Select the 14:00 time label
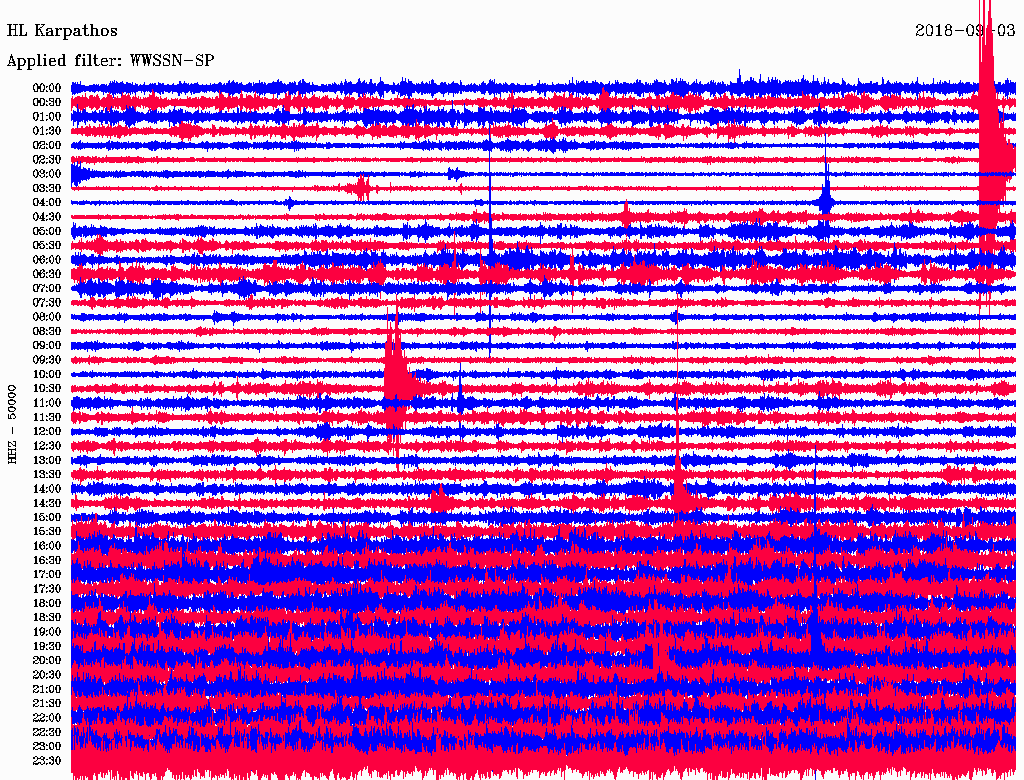The width and height of the screenshot is (1024, 780). (46, 489)
